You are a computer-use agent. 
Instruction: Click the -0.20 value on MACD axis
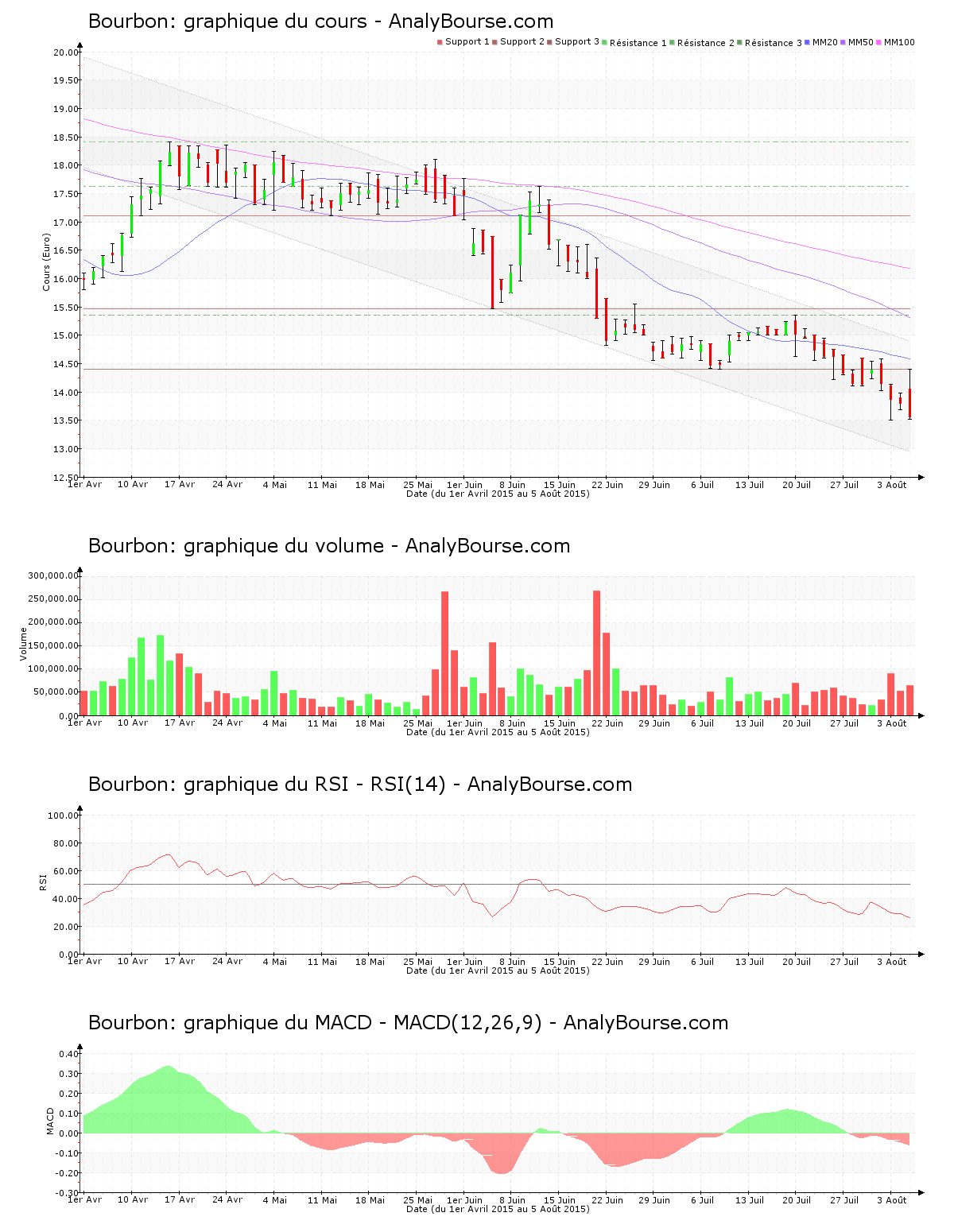[x=68, y=1173]
